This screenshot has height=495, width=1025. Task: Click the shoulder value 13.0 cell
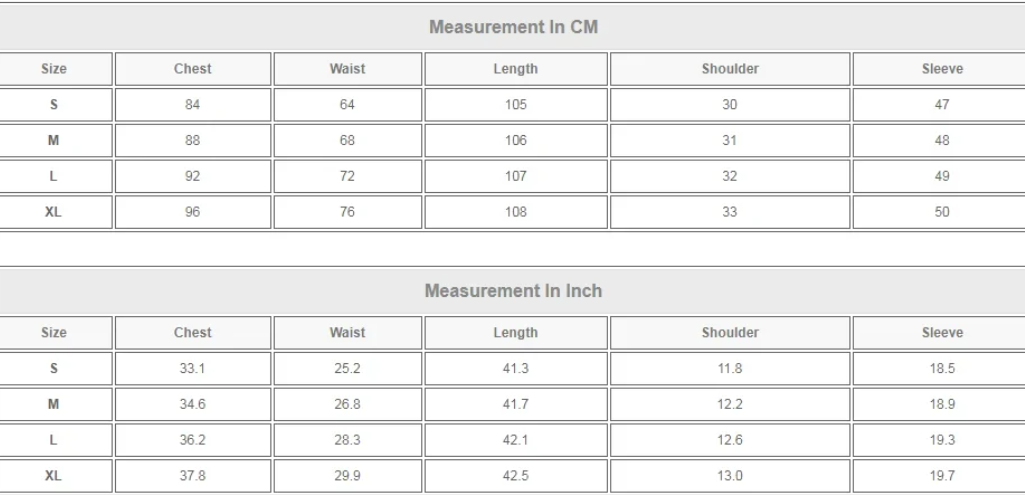[730, 476]
